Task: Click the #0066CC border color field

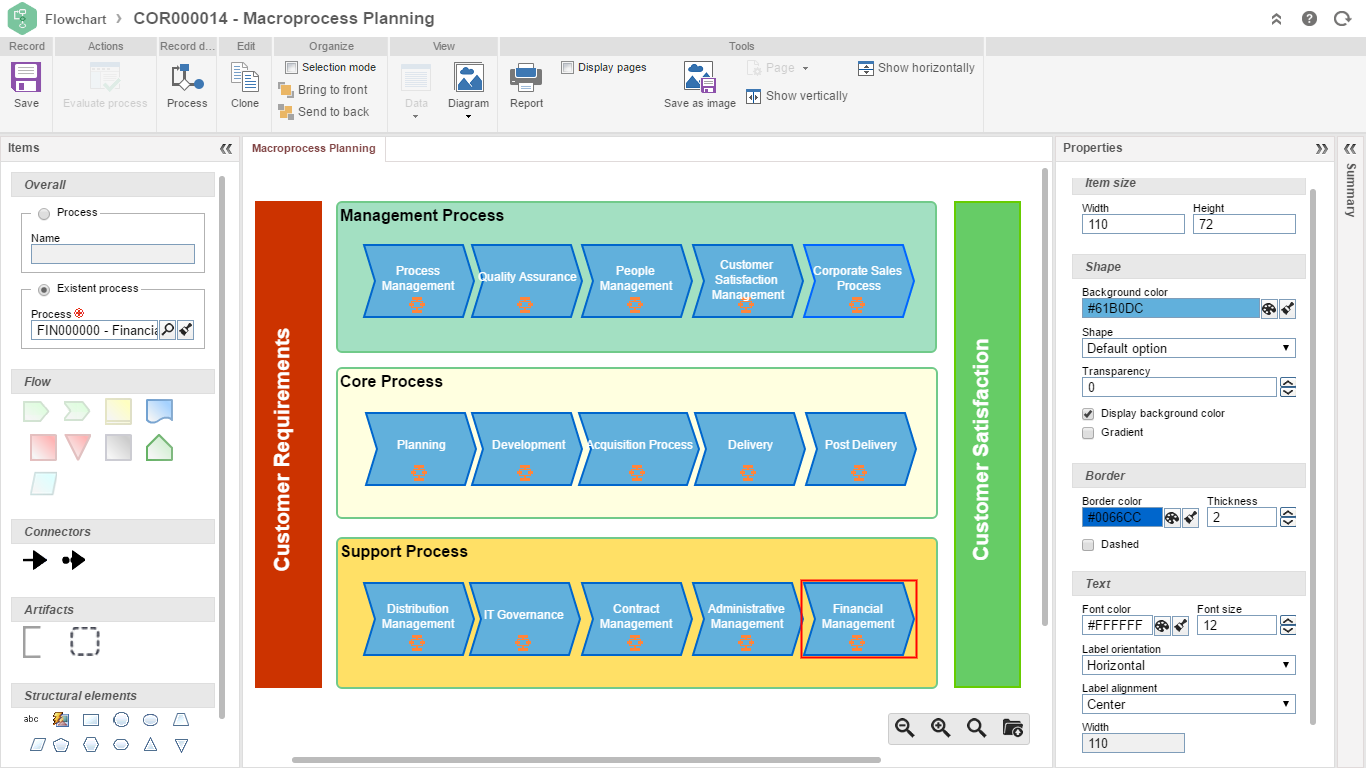Action: click(1122, 518)
